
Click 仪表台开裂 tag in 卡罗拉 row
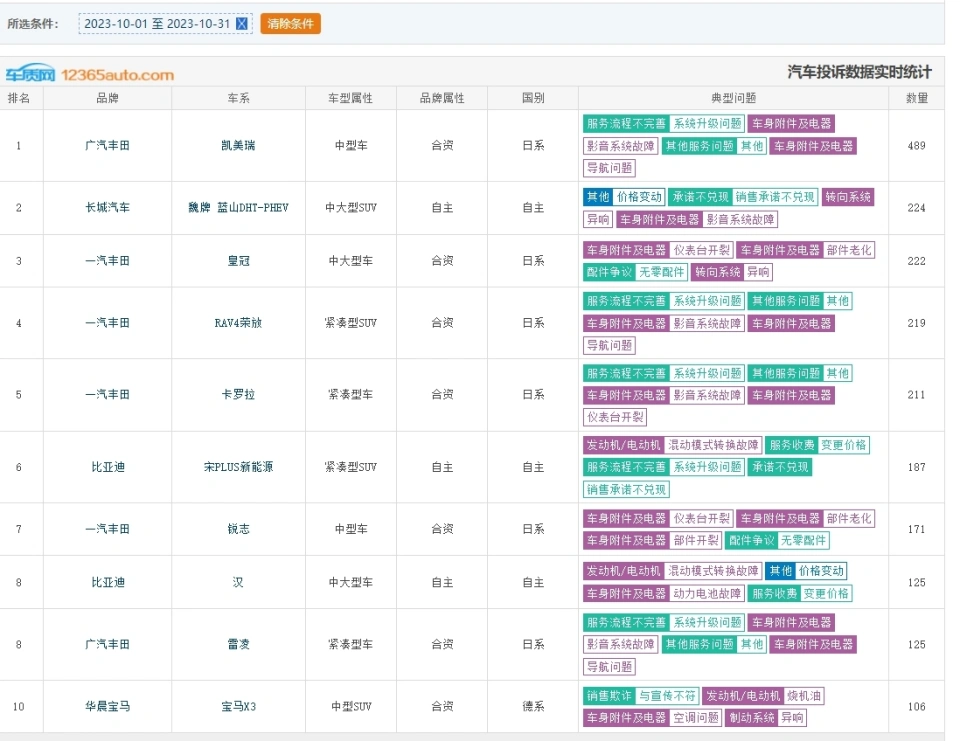[615, 418]
